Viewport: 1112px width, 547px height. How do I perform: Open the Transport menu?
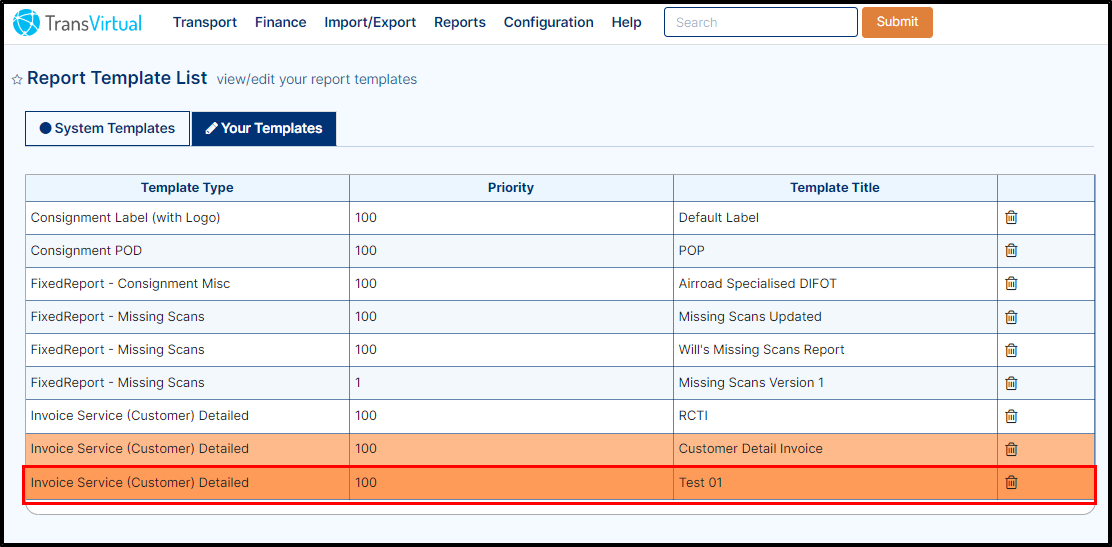pos(205,22)
